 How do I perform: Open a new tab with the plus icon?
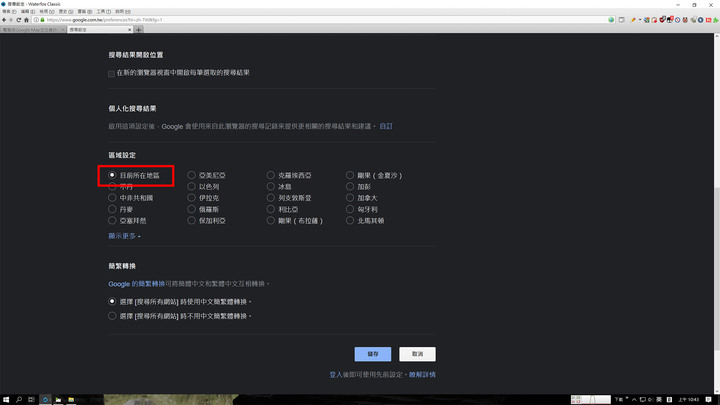tap(139, 30)
